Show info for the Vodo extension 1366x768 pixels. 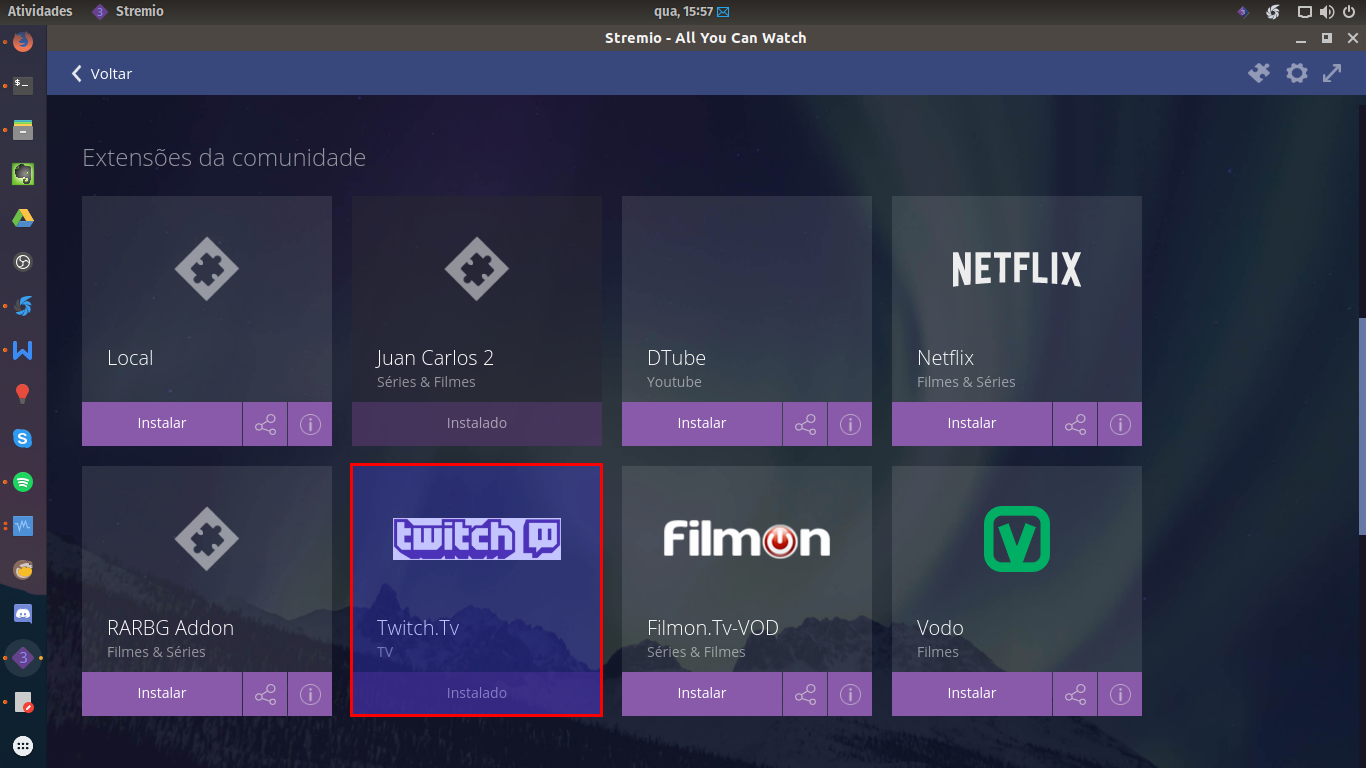tap(1120, 694)
